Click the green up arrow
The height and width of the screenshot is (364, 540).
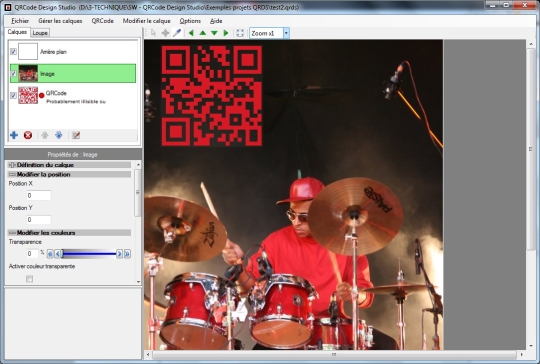pos(202,33)
